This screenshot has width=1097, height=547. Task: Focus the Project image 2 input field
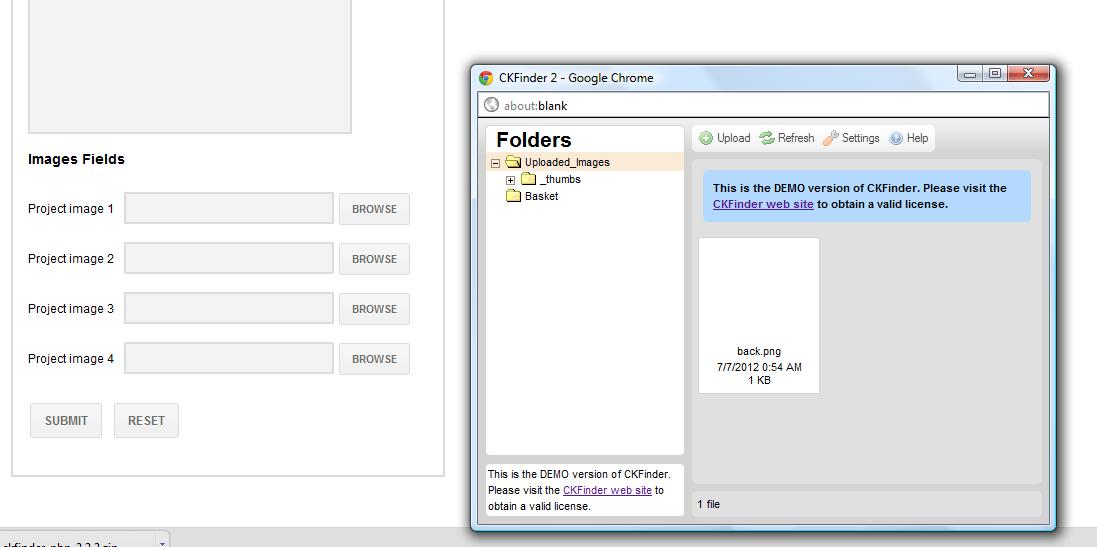pyautogui.click(x=229, y=258)
